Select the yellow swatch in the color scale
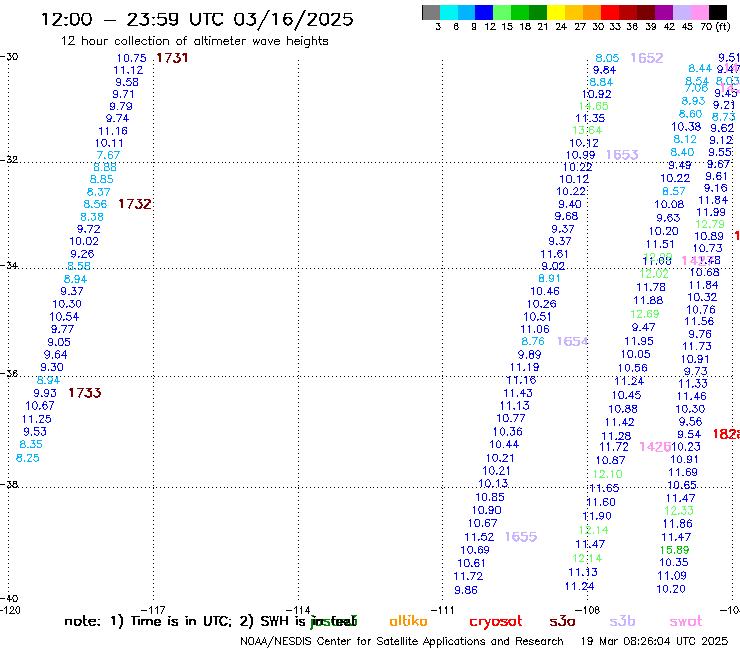Image resolution: width=740 pixels, height=650 pixels. click(x=556, y=12)
